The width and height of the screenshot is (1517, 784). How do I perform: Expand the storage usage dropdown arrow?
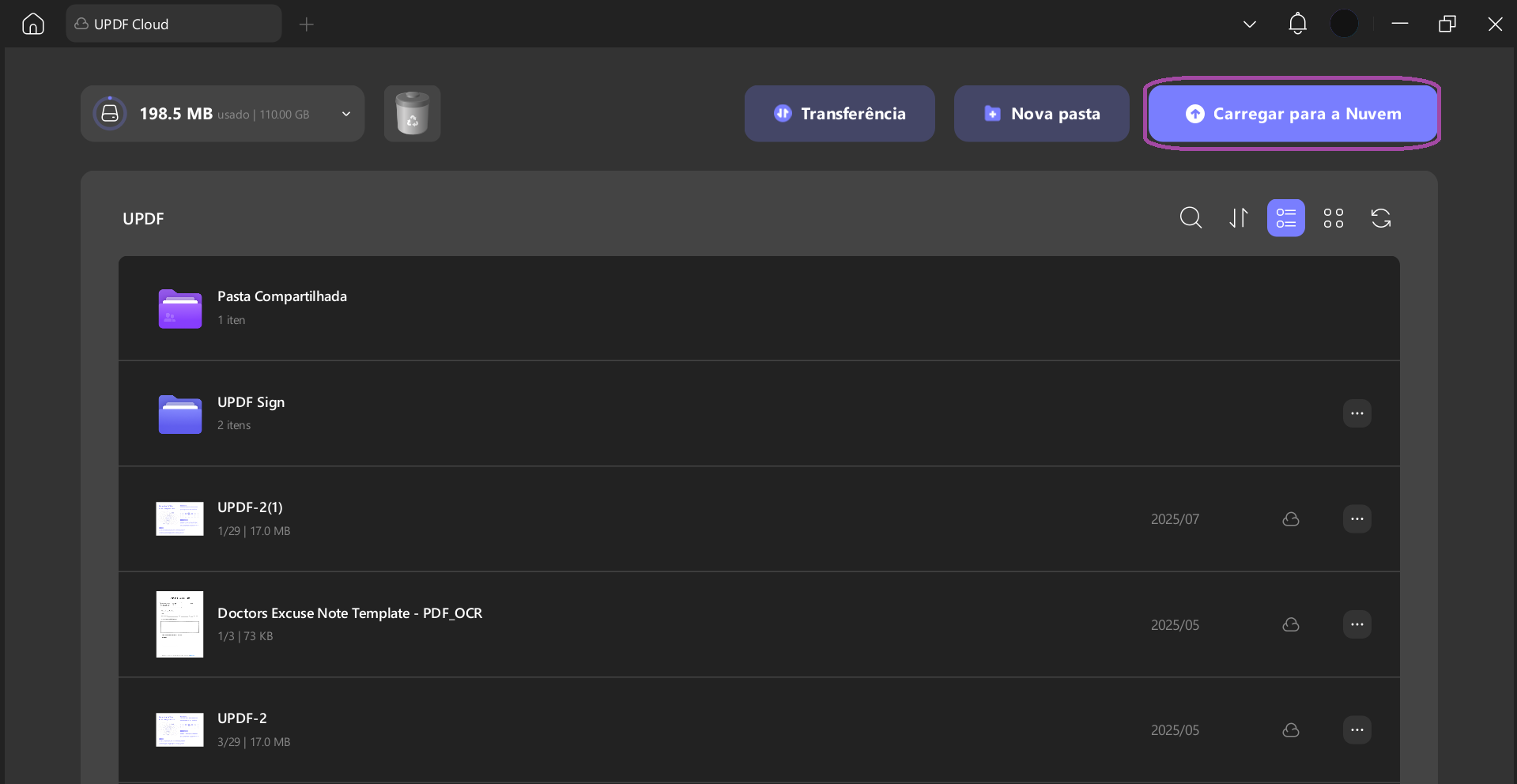pyautogui.click(x=346, y=114)
